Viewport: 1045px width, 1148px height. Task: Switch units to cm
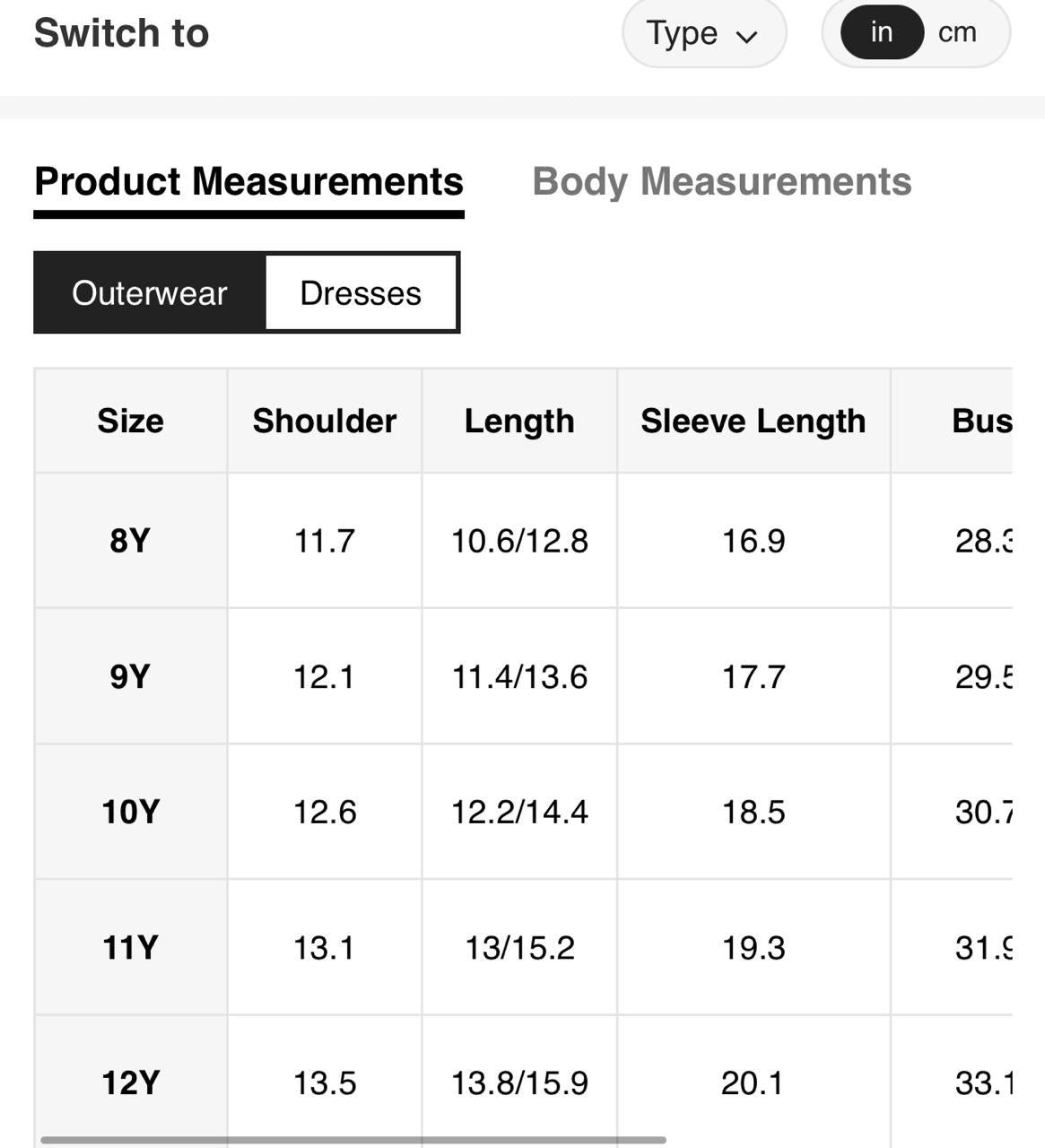coord(957,32)
